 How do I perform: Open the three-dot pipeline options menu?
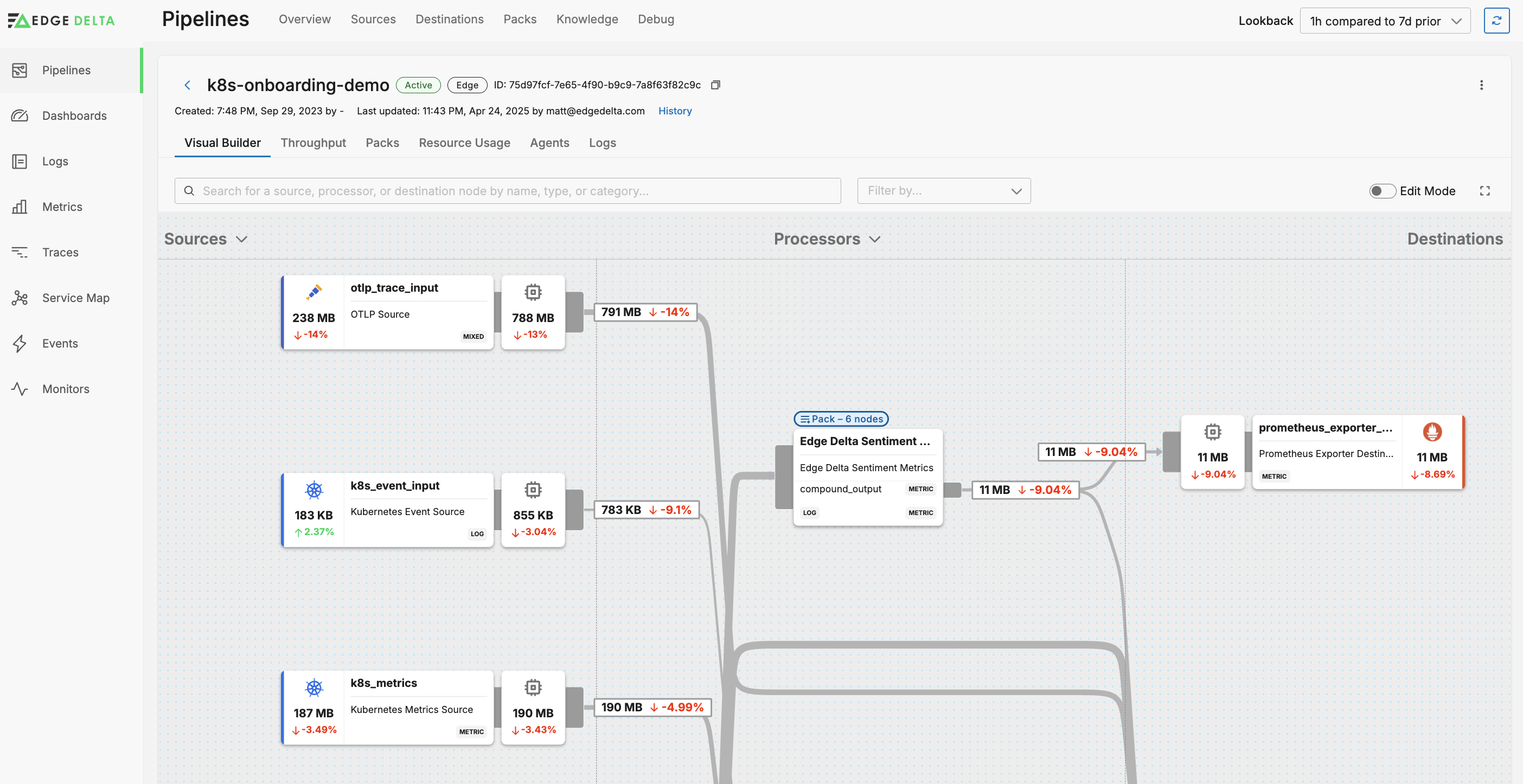(x=1481, y=85)
